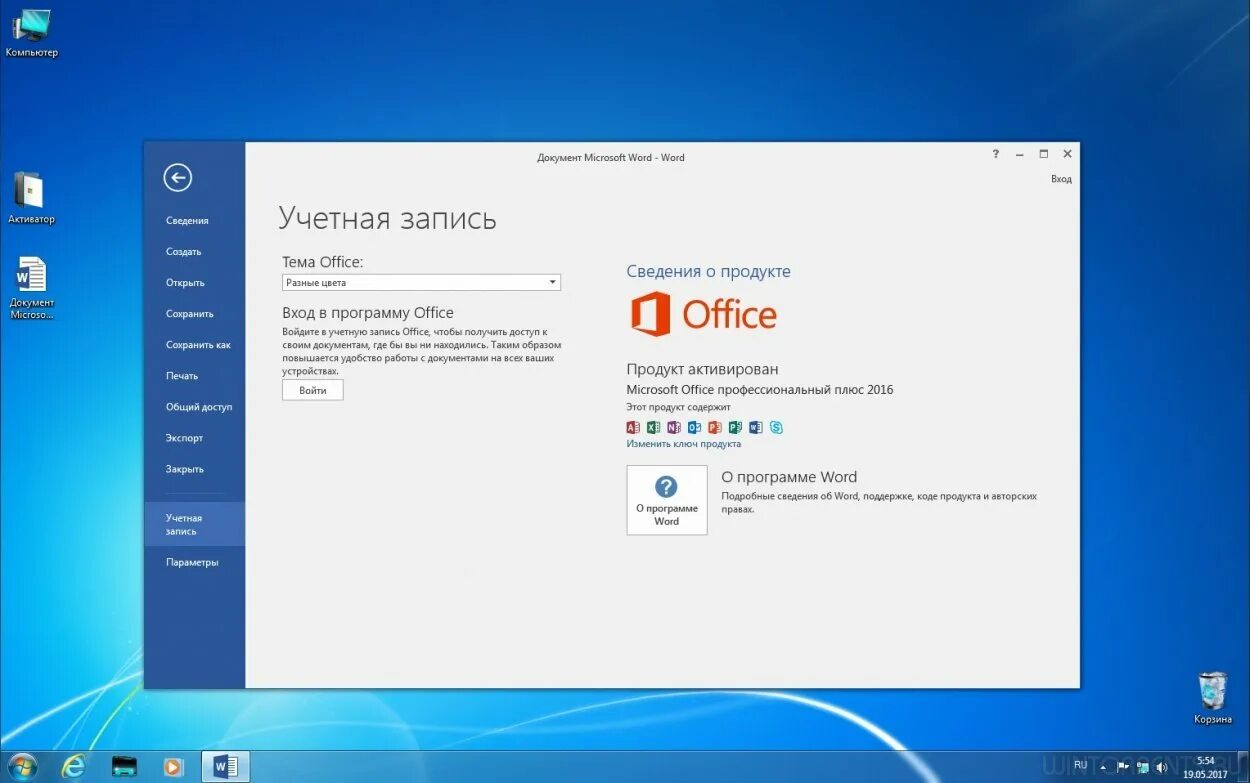
Task: Select Учетная запись in the sidebar
Action: click(194, 524)
